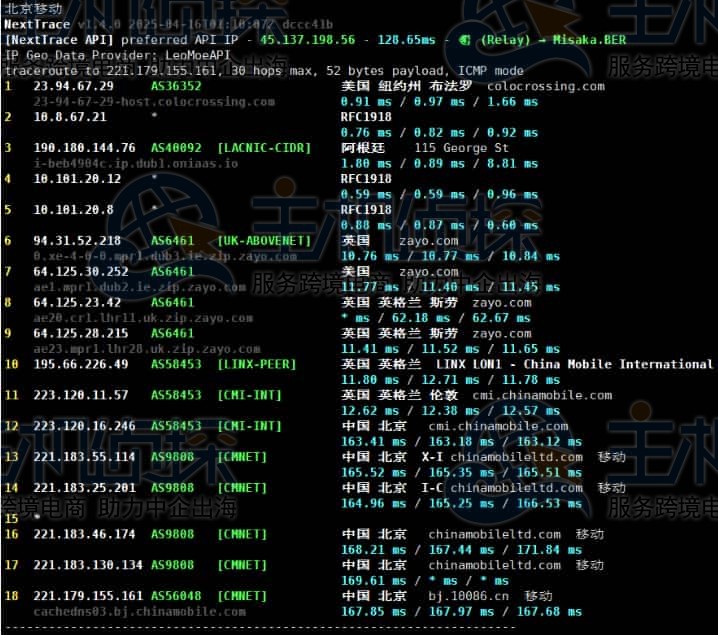718x635 pixels.
Task: Click the [LINX-PEER] tag on hop 10
Action: 257,364
